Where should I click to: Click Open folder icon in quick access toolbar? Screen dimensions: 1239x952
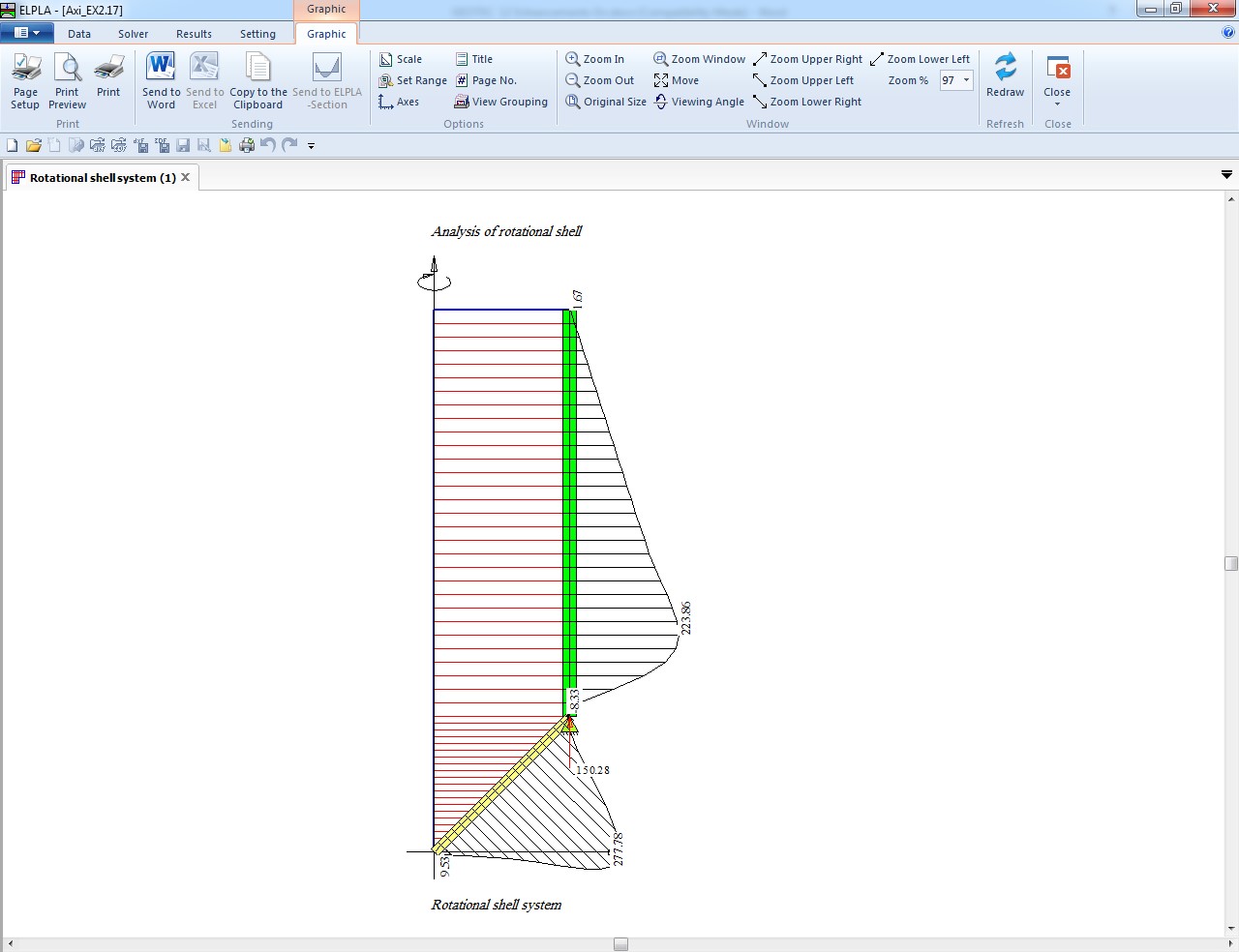tap(33, 145)
